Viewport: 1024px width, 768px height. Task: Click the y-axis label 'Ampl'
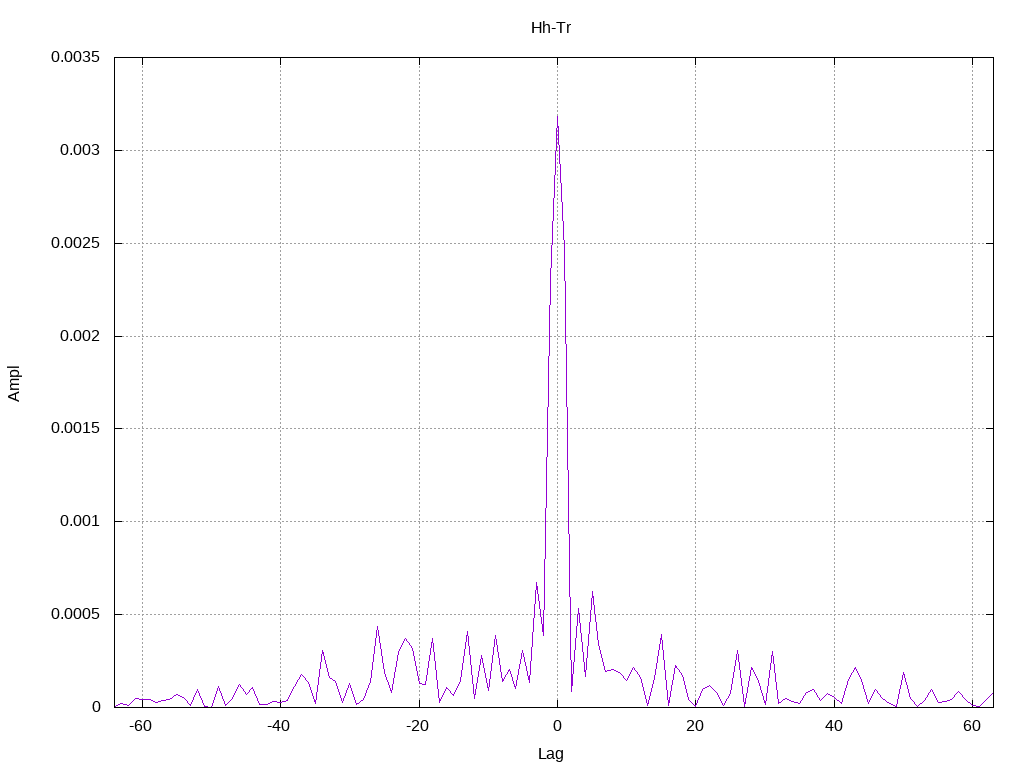[14, 383]
